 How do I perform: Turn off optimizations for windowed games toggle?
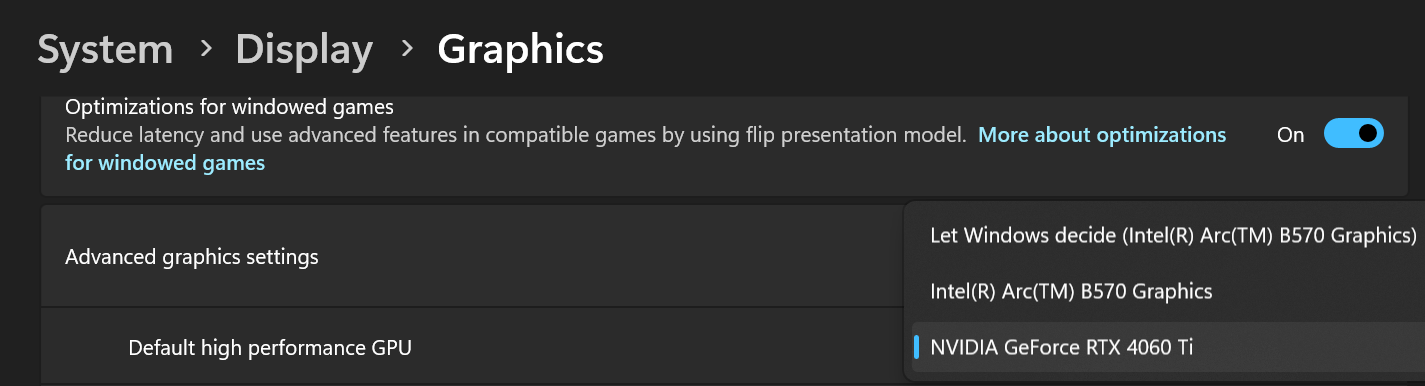[x=1353, y=134]
